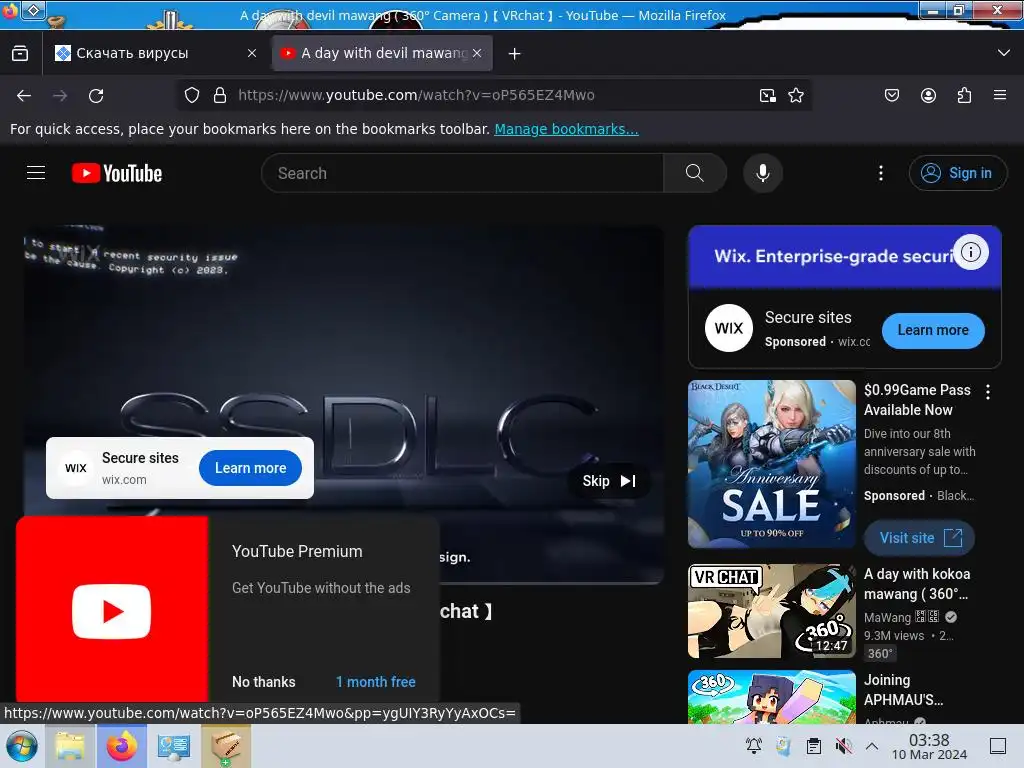Image resolution: width=1024 pixels, height=768 pixels.
Task: Search with voice microphone icon
Action: (x=762, y=173)
